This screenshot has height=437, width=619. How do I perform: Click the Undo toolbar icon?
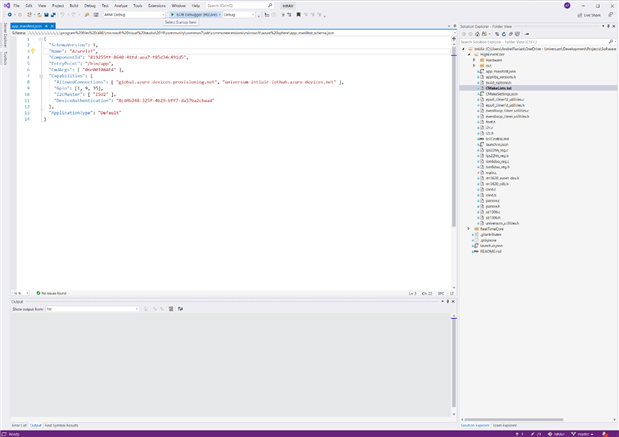point(62,16)
